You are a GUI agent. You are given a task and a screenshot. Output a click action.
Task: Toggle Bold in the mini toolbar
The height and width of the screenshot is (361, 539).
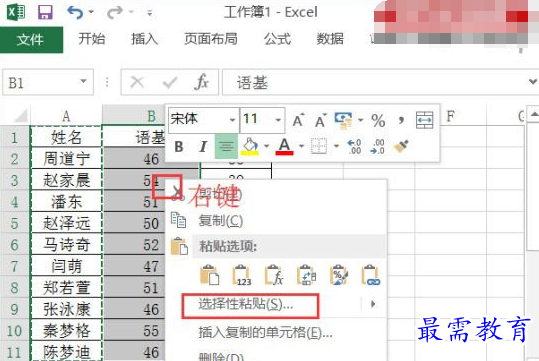tap(179, 146)
